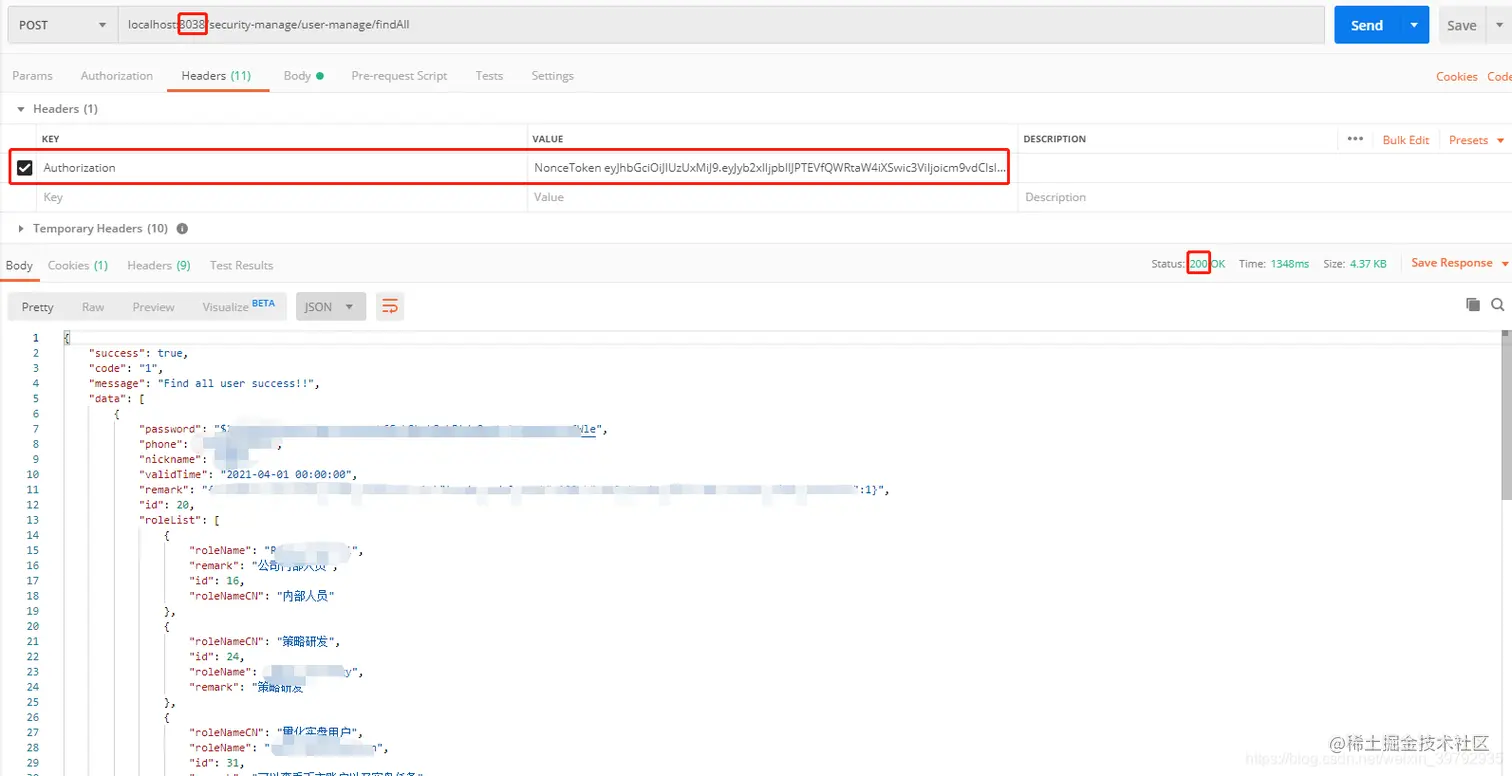Switch to response Body tab
This screenshot has width=1512, height=776.
[x=19, y=266]
